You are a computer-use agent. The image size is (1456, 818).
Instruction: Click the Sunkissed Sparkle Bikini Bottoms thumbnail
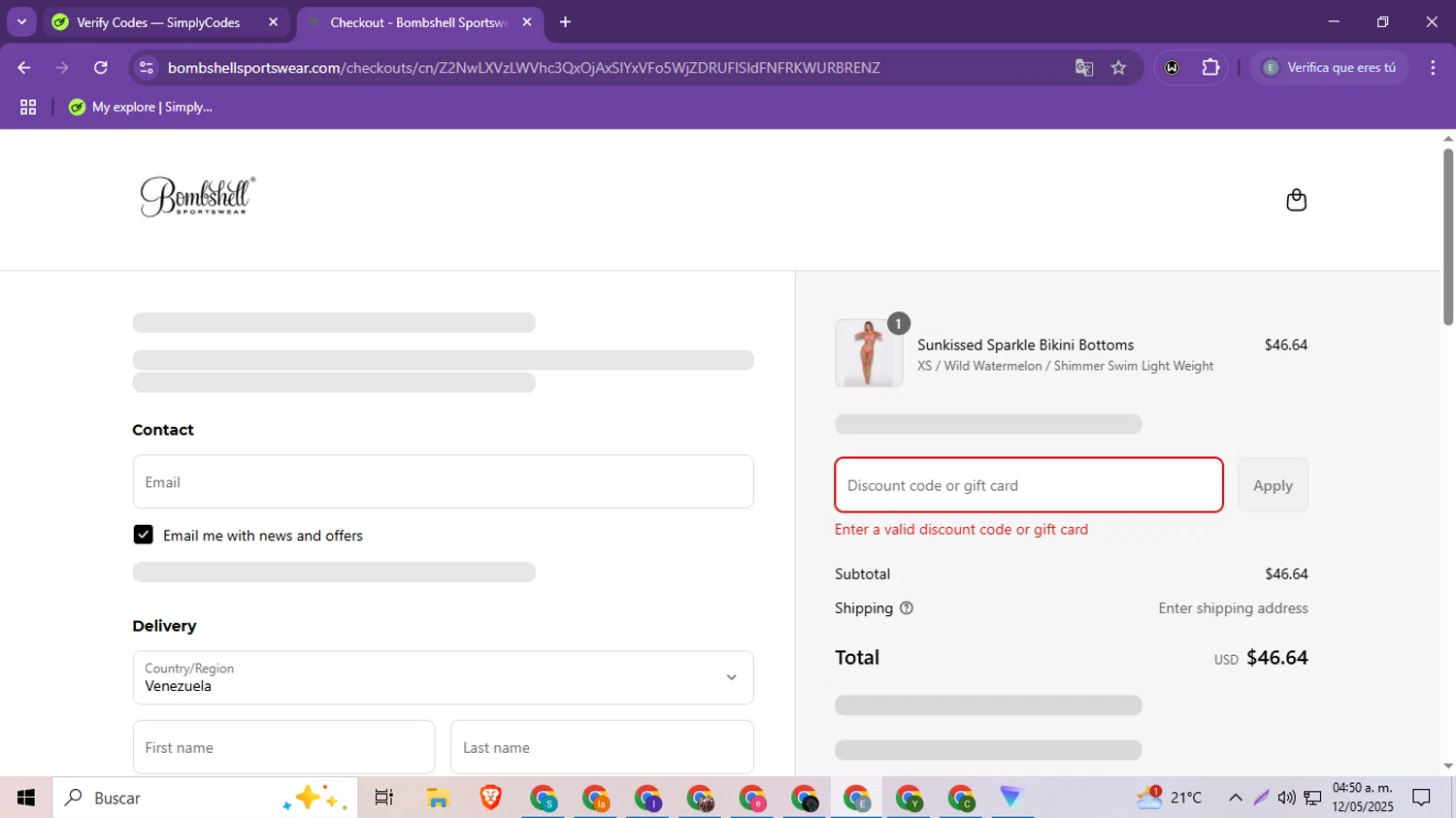[x=869, y=353]
